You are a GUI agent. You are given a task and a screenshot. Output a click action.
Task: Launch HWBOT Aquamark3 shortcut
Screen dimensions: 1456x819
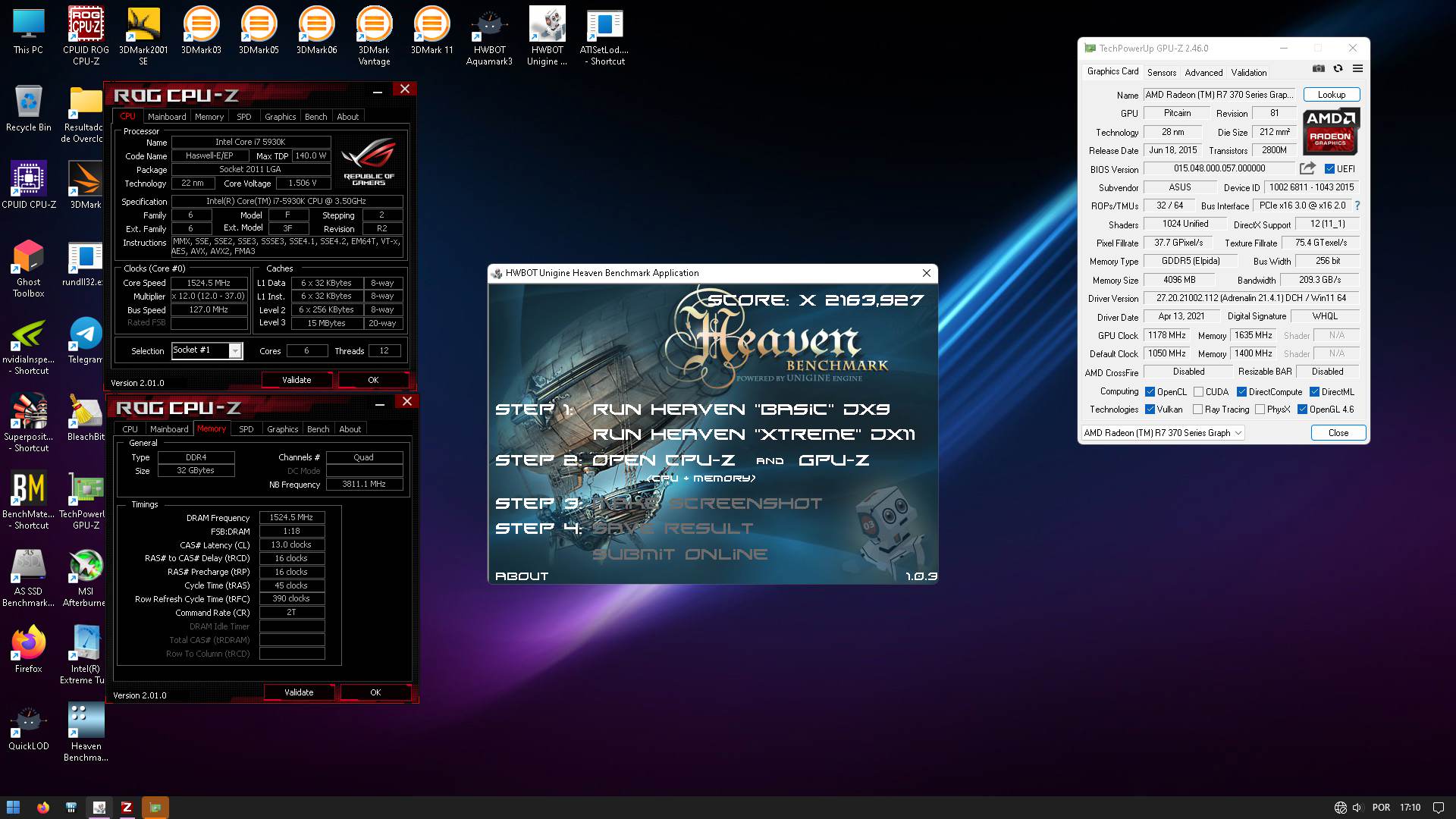click(489, 34)
